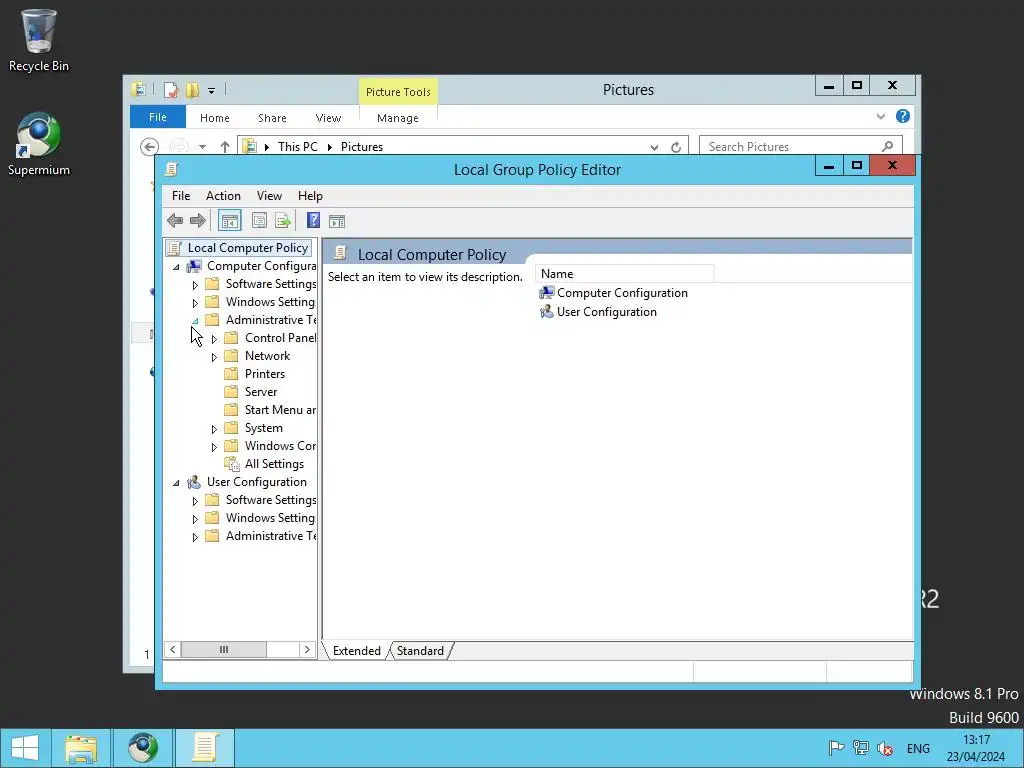Click the Pictures window Help question icon
This screenshot has width=1024, height=768.
coord(903,116)
